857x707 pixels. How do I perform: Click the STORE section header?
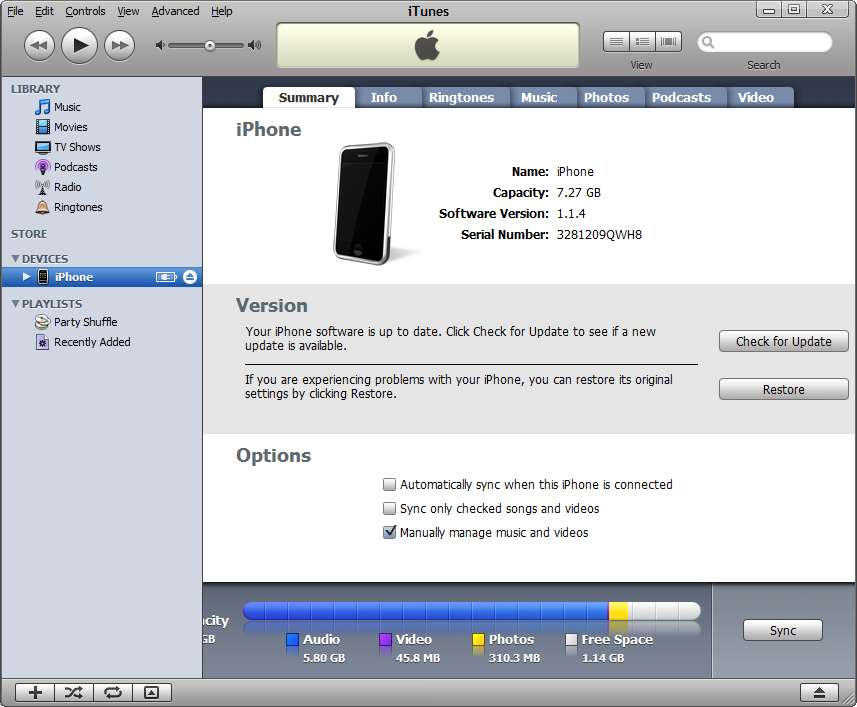pos(29,234)
